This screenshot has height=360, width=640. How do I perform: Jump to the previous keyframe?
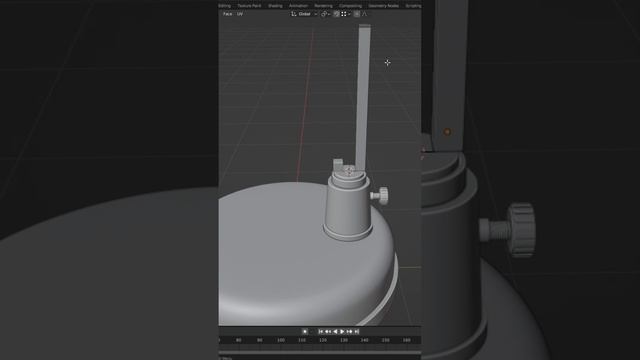[328, 331]
